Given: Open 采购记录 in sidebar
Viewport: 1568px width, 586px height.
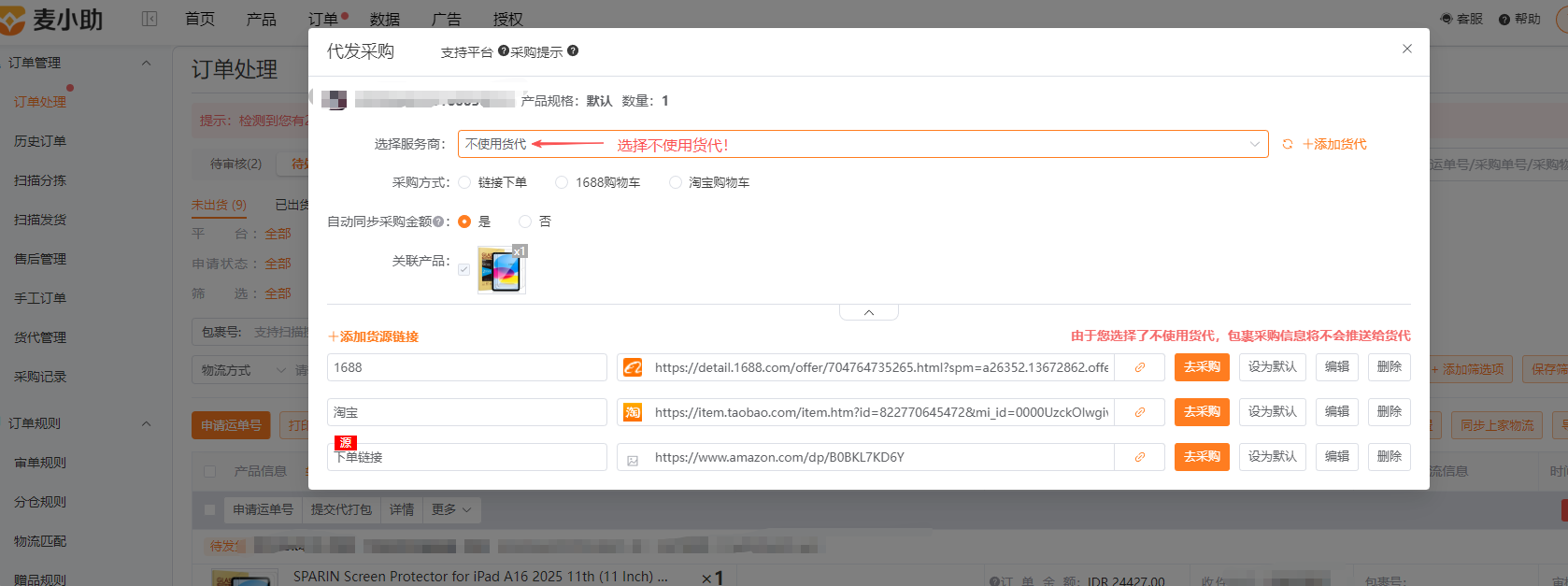Looking at the screenshot, I should [x=40, y=377].
